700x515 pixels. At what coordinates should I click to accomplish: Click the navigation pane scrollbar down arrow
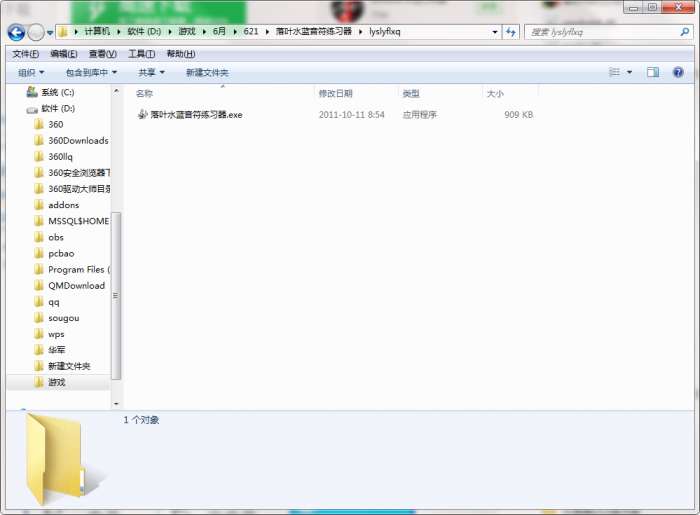116,403
